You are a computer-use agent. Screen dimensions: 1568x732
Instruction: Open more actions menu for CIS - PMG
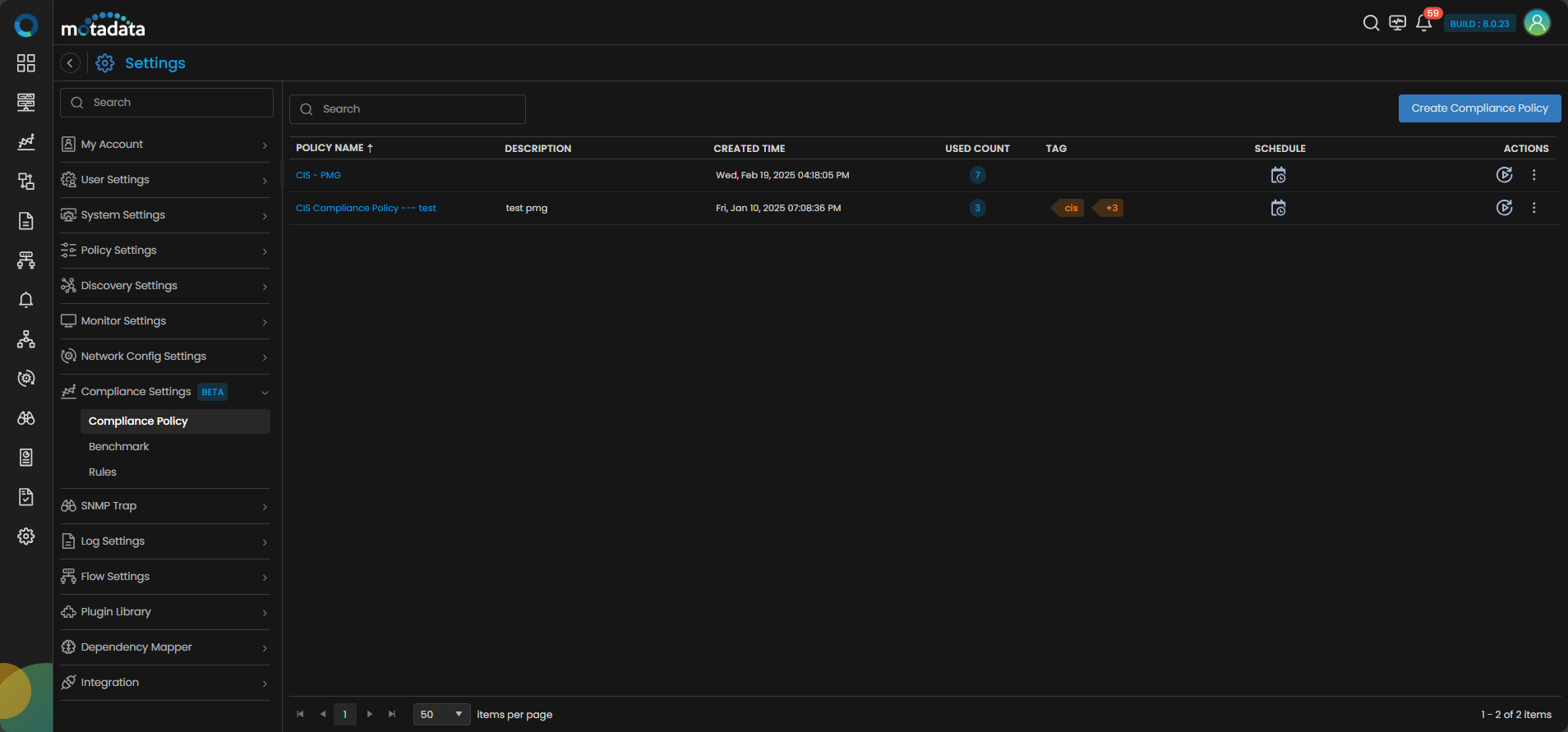point(1533,175)
